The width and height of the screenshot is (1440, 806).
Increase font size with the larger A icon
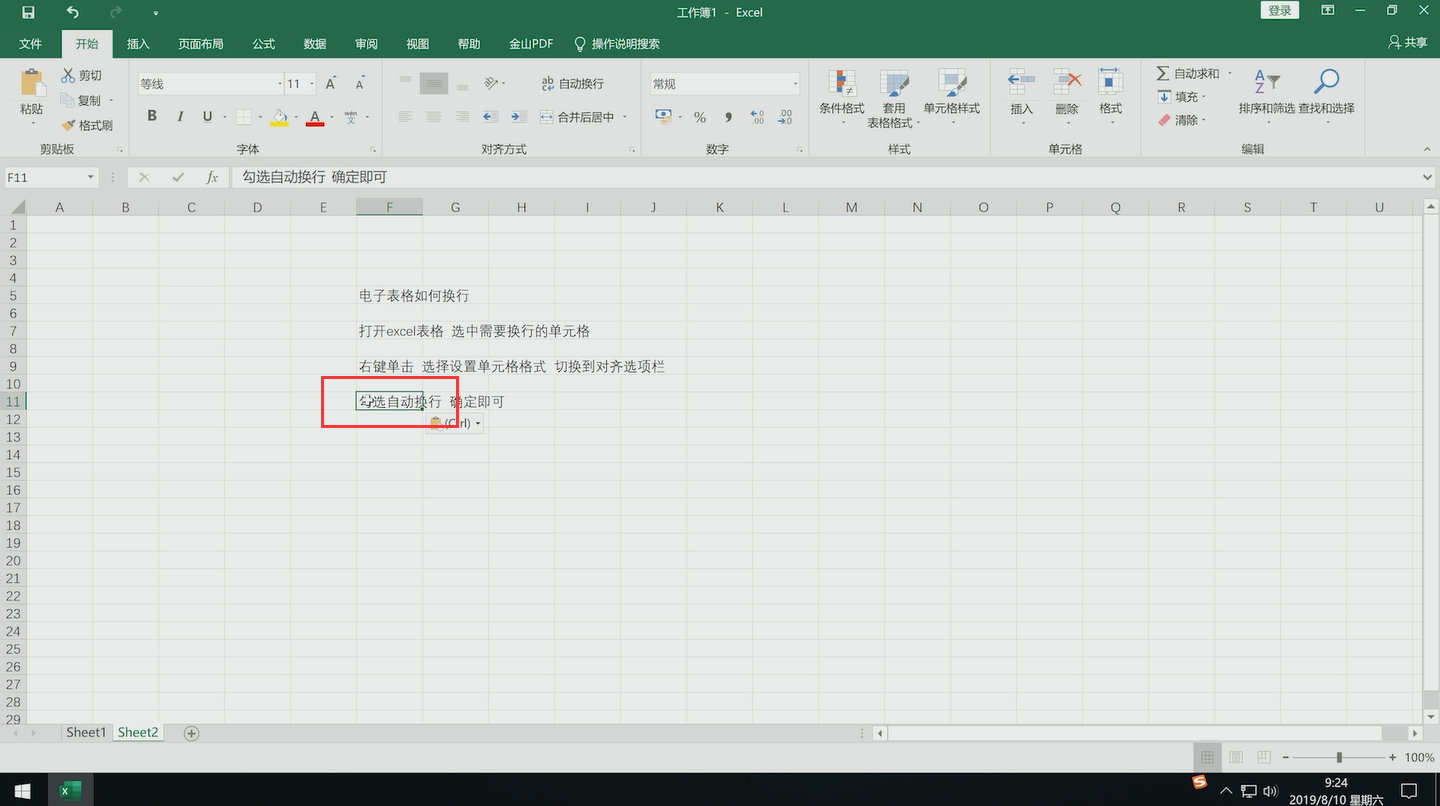[x=331, y=84]
